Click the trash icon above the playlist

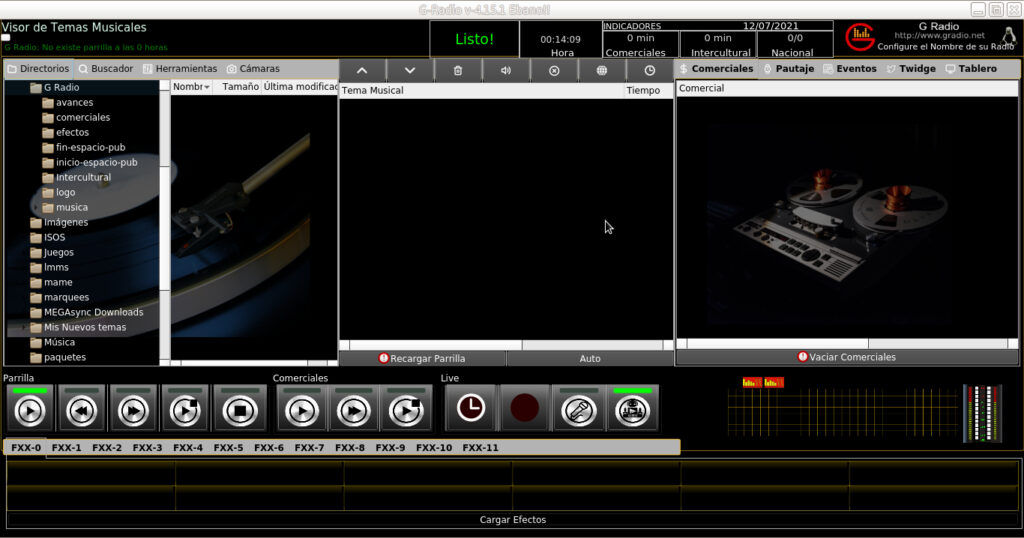tap(458, 70)
